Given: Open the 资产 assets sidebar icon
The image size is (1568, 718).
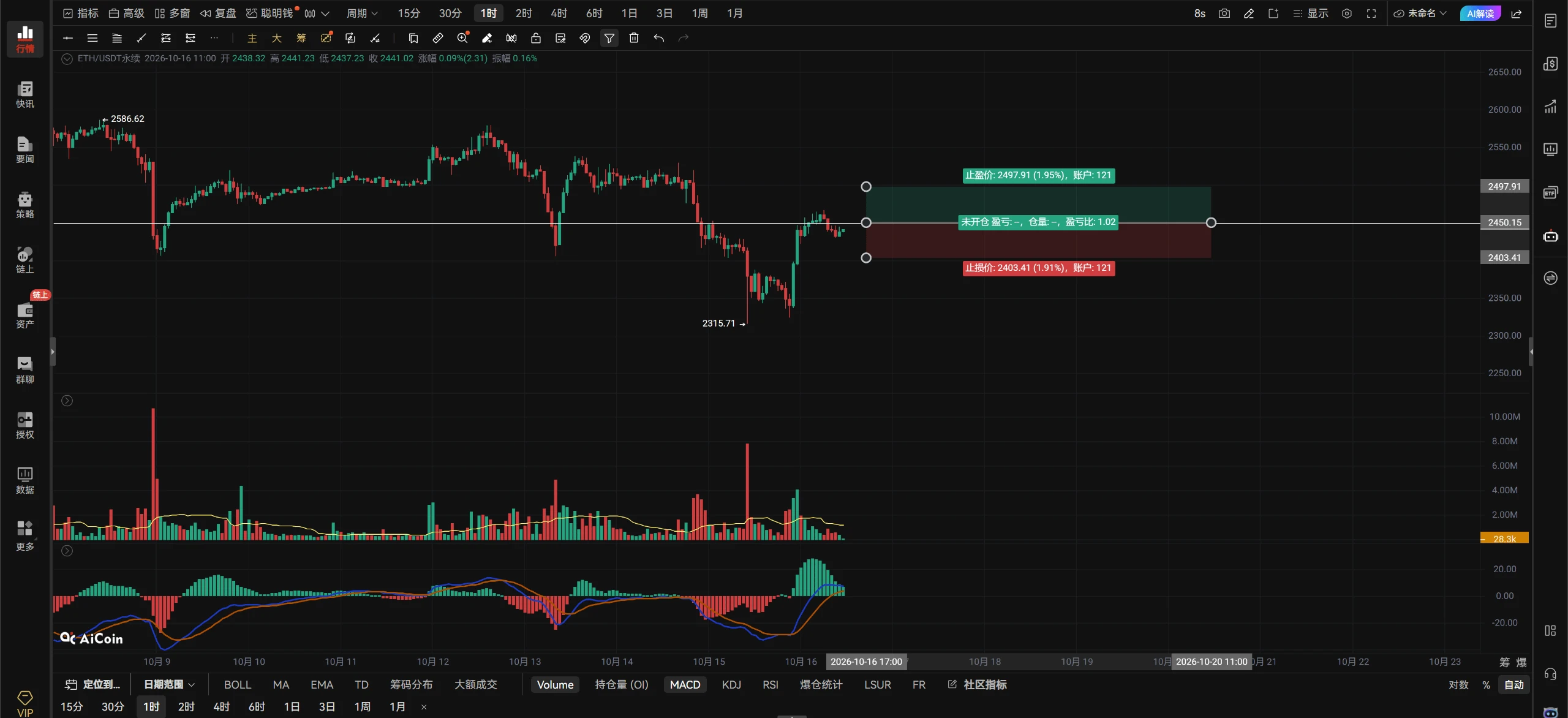Looking at the screenshot, I should [x=25, y=315].
